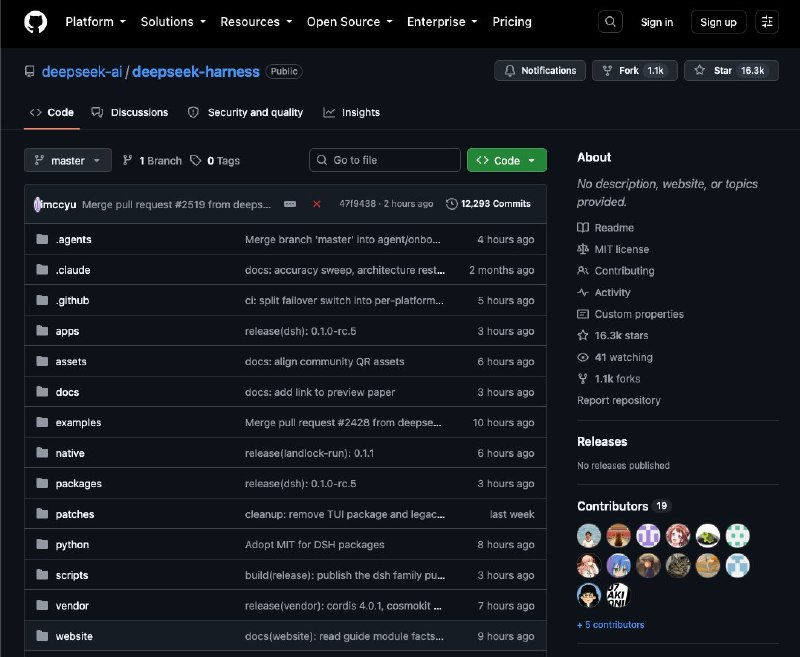Image resolution: width=800 pixels, height=657 pixels.
Task: Click the Pricing menu item
Action: click(512, 22)
